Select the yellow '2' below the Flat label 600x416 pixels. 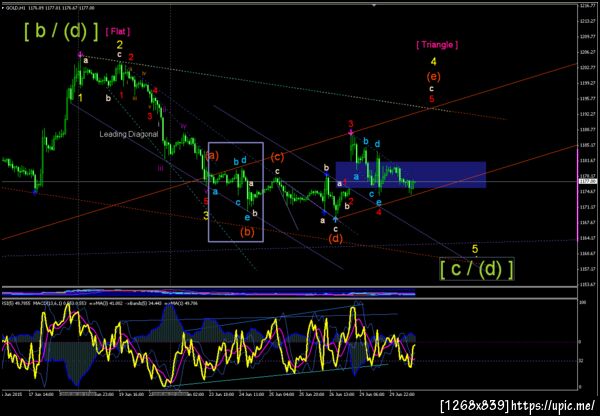119,45
